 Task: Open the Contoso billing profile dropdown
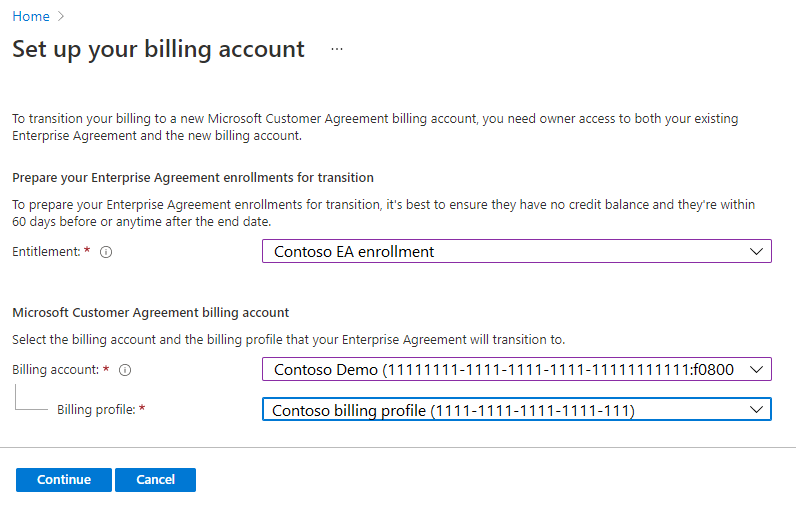click(x=500, y=410)
